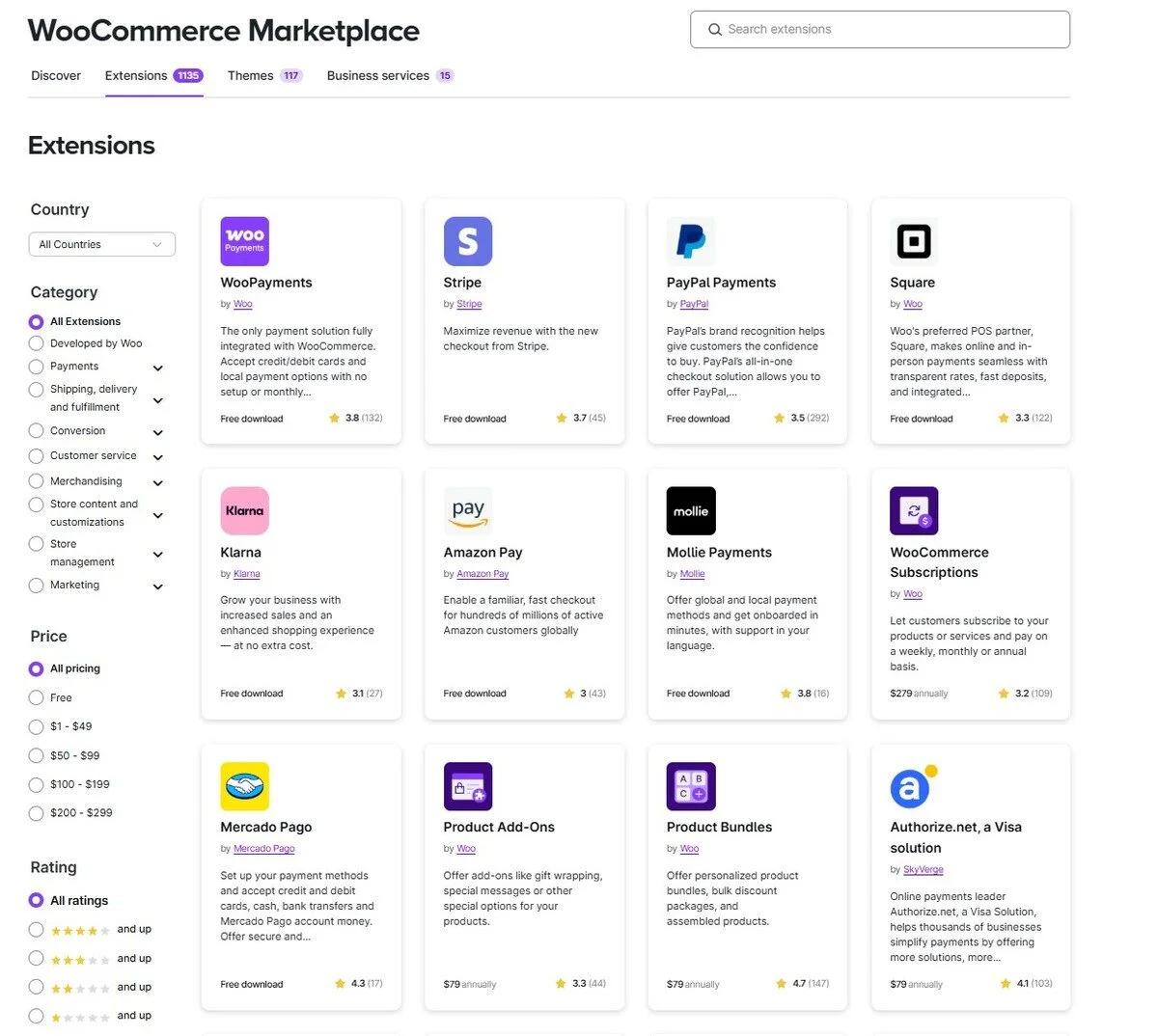Click the Square logo icon
This screenshot has height=1036, width=1158.
pyautogui.click(x=914, y=241)
